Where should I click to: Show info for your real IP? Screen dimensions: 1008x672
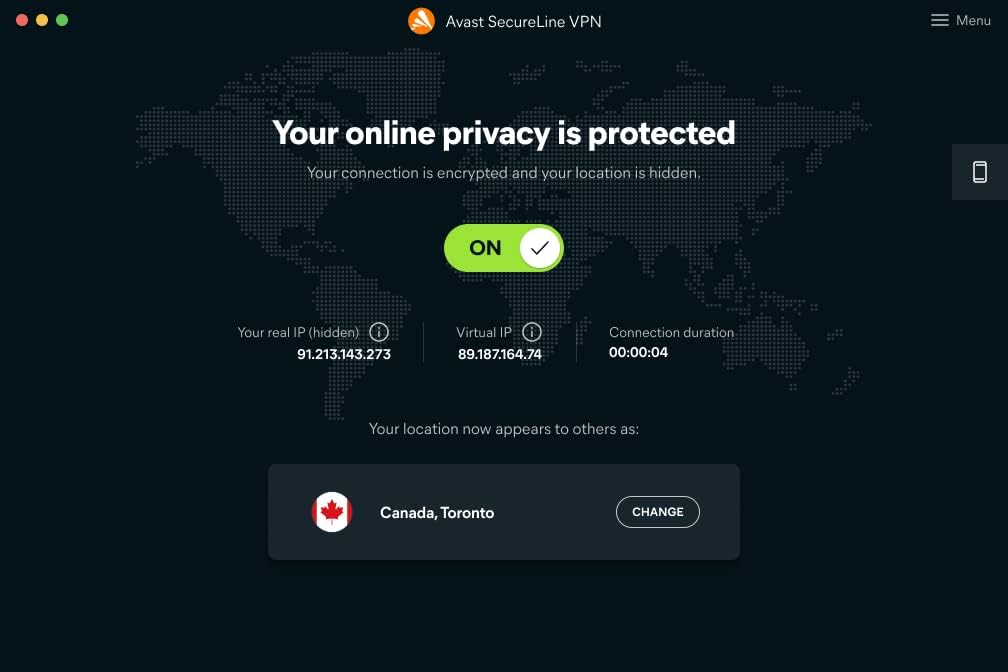tap(379, 332)
